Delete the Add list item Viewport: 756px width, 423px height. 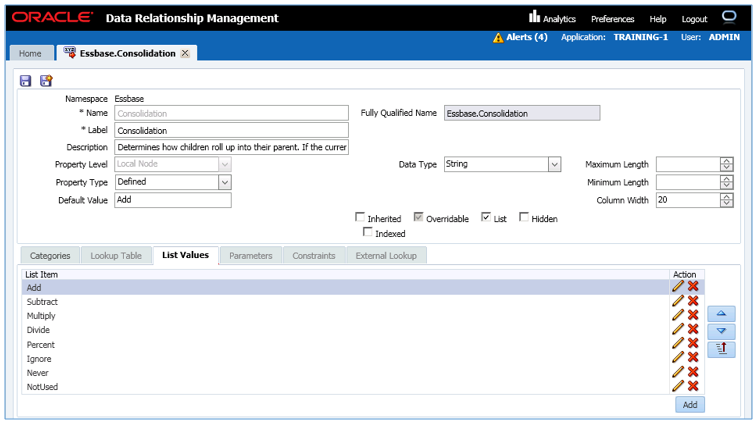[x=693, y=286]
